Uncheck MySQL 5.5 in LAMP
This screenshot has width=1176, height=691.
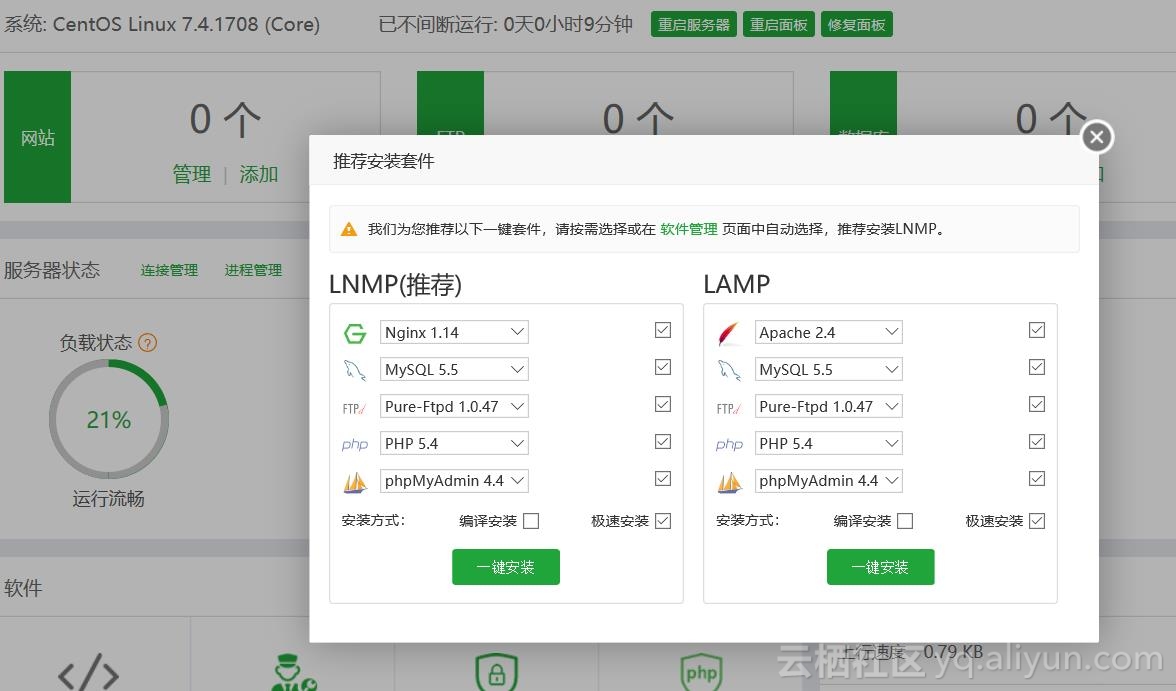1037,367
